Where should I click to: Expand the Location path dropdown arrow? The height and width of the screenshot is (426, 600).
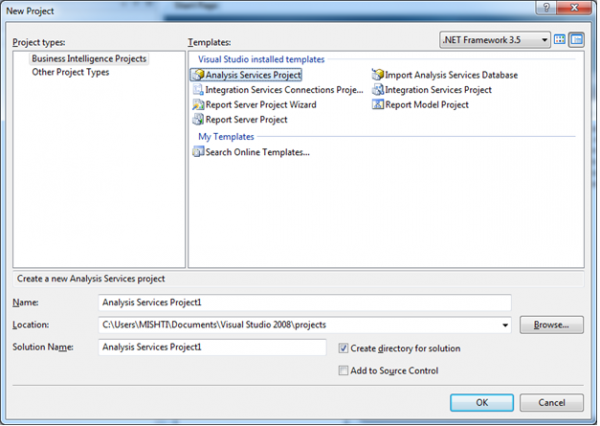(505, 325)
